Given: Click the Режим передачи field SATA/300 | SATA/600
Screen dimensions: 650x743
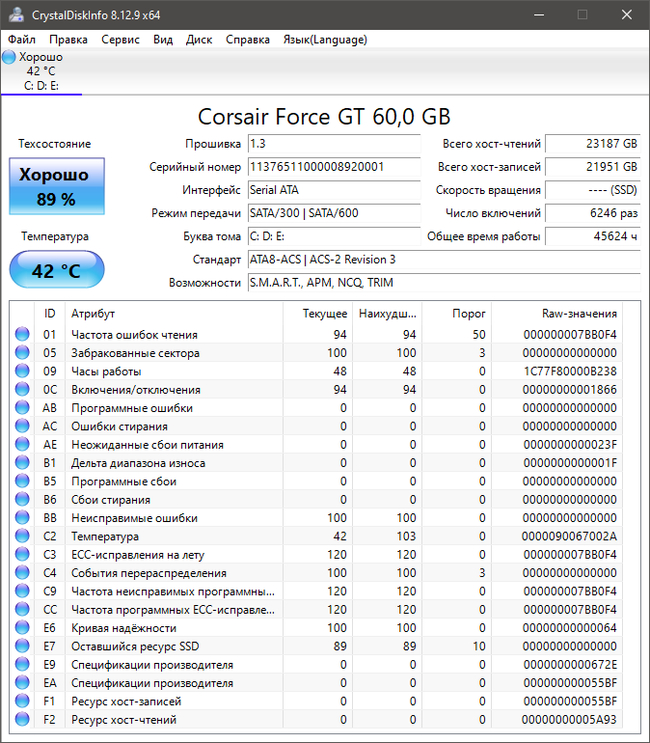Looking at the screenshot, I should click(334, 213).
